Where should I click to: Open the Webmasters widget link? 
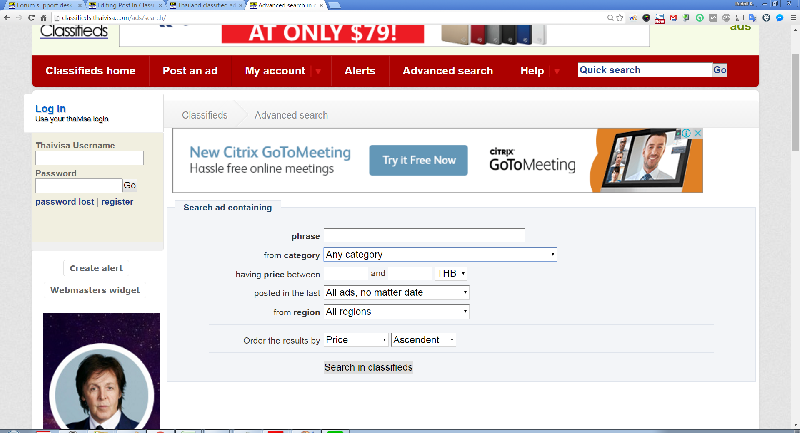click(95, 290)
